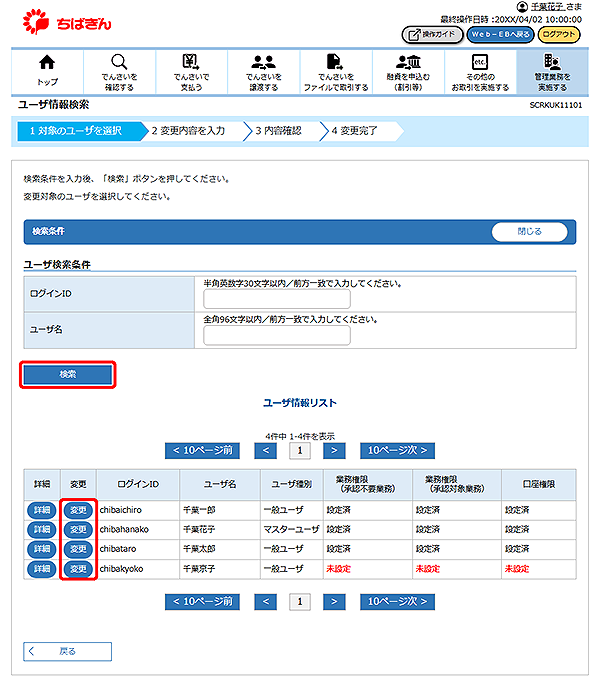Go back 10 pages in upper pagination
Image resolution: width=600 pixels, height=687 pixels.
(x=202, y=450)
